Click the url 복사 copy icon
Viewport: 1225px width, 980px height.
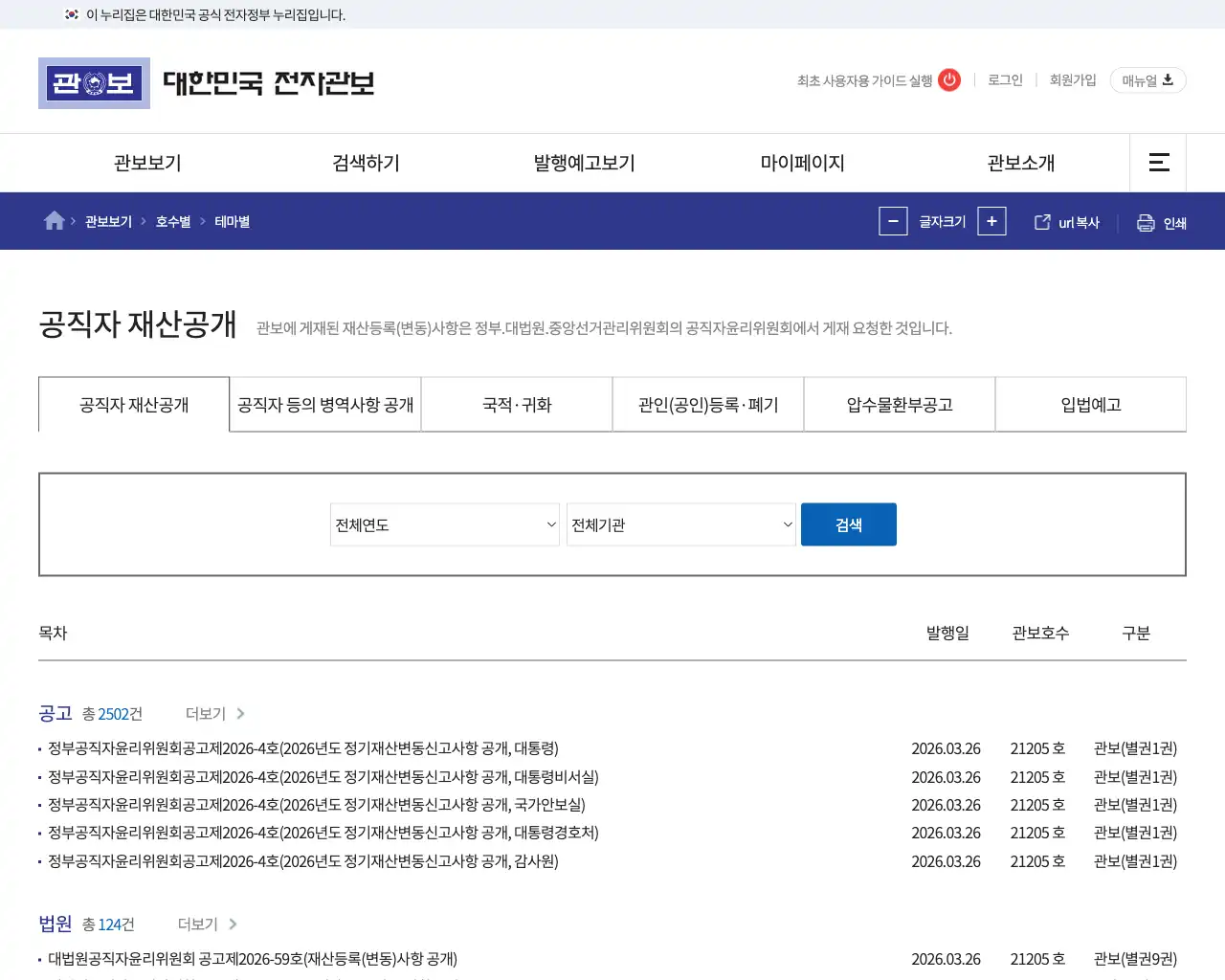pos(1041,221)
